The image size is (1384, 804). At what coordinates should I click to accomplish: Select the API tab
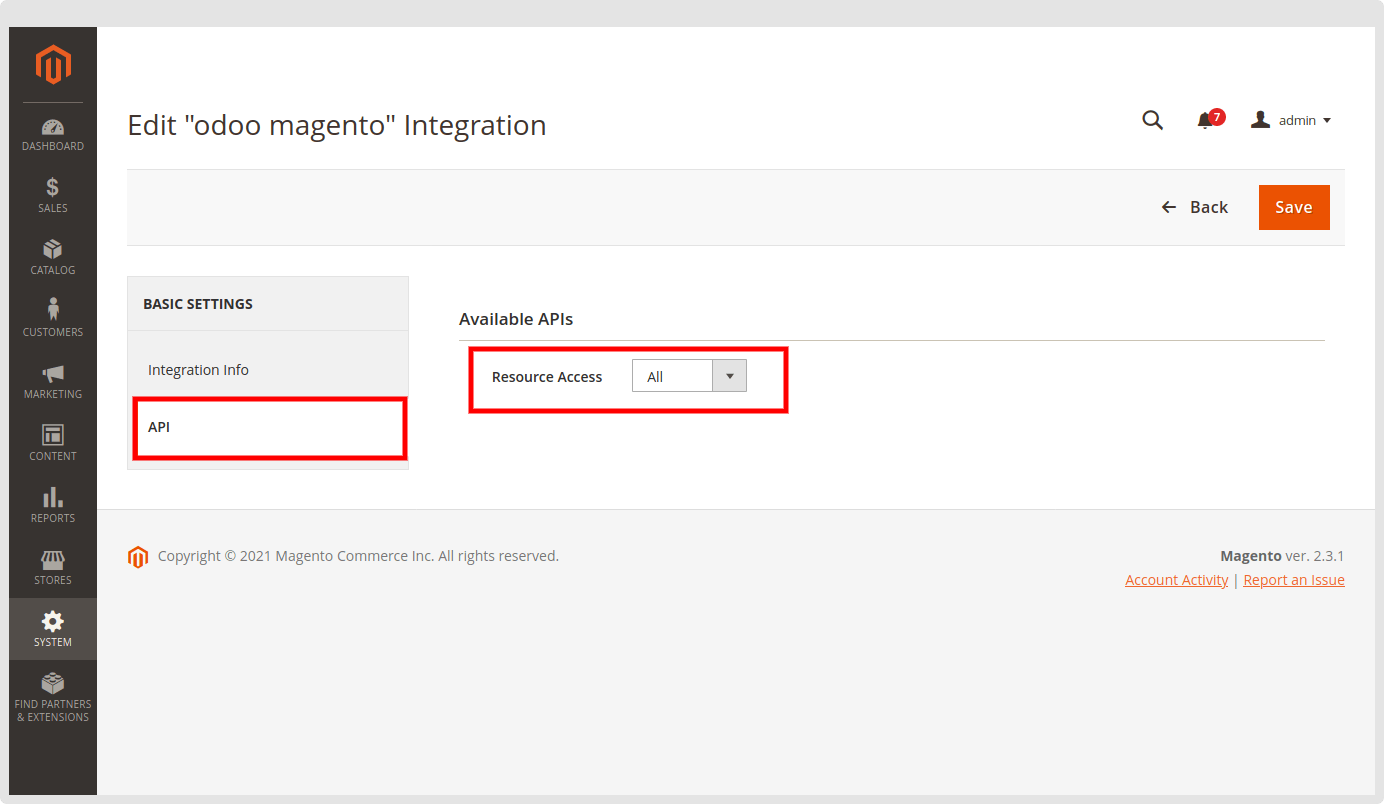tap(268, 427)
